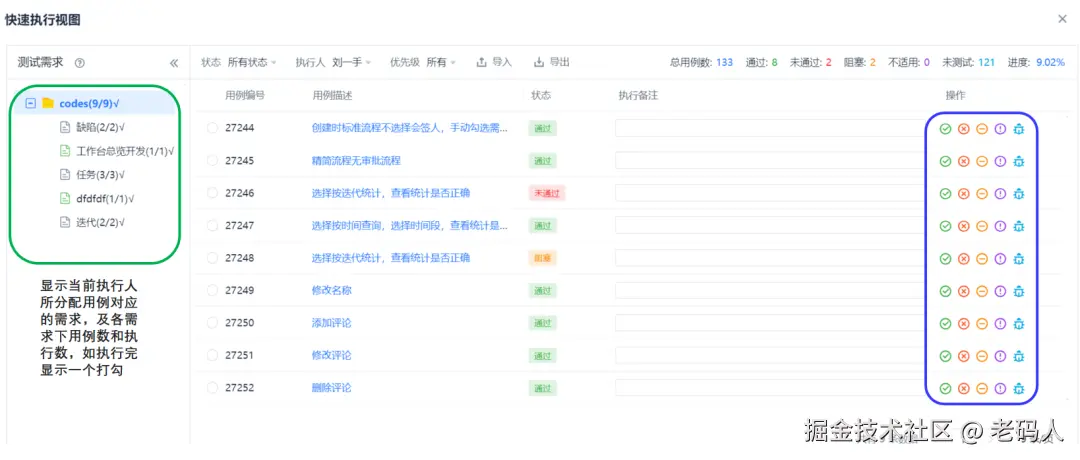The height and width of the screenshot is (460, 1080).
Task: Mark case 27247 as not applicable
Action: 1001,226
